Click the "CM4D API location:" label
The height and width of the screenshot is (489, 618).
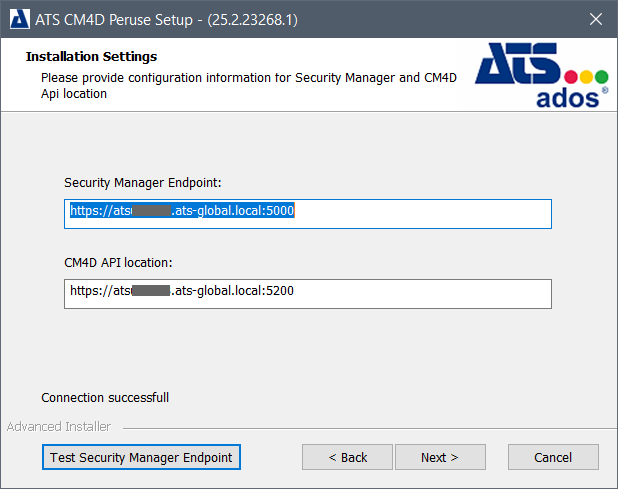click(x=118, y=263)
